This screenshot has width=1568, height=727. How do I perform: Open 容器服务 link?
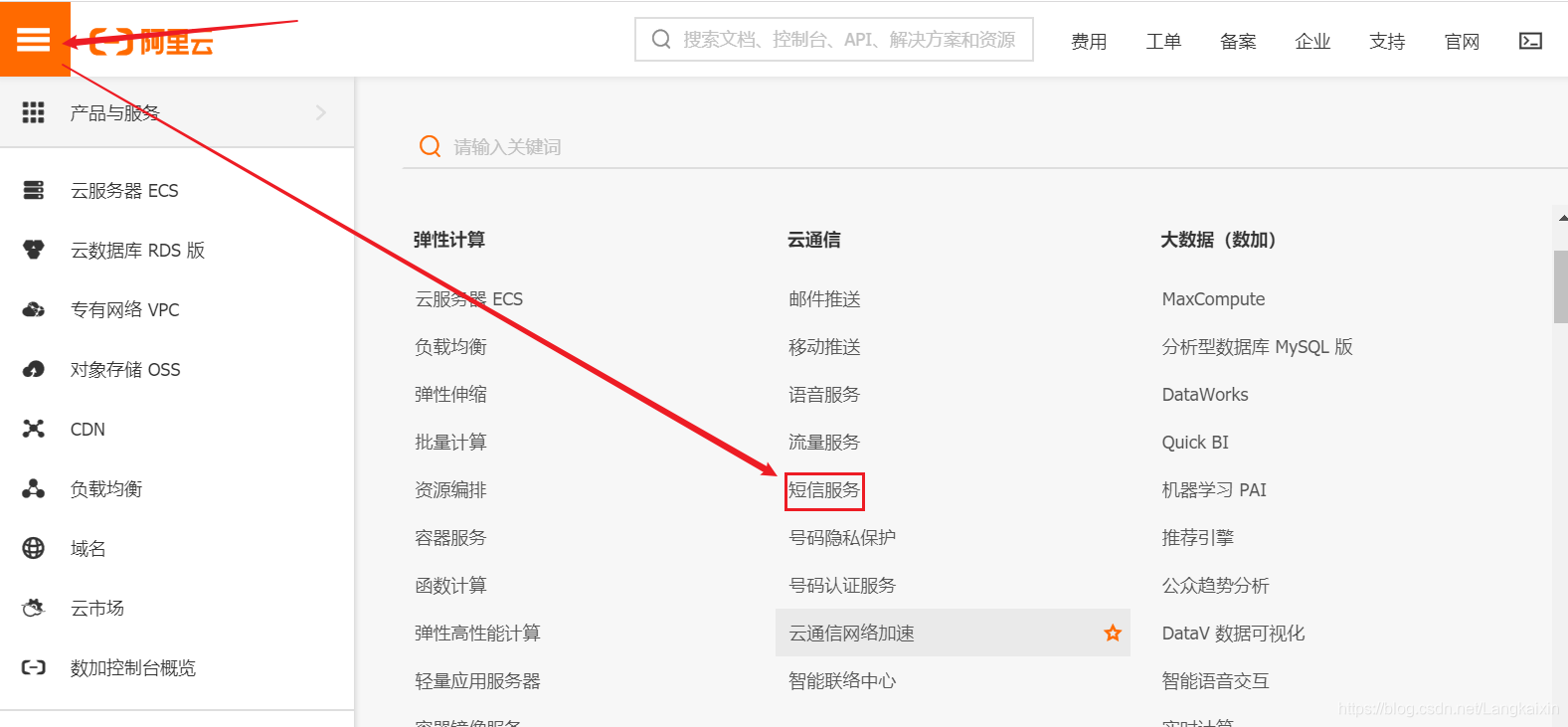tap(450, 538)
